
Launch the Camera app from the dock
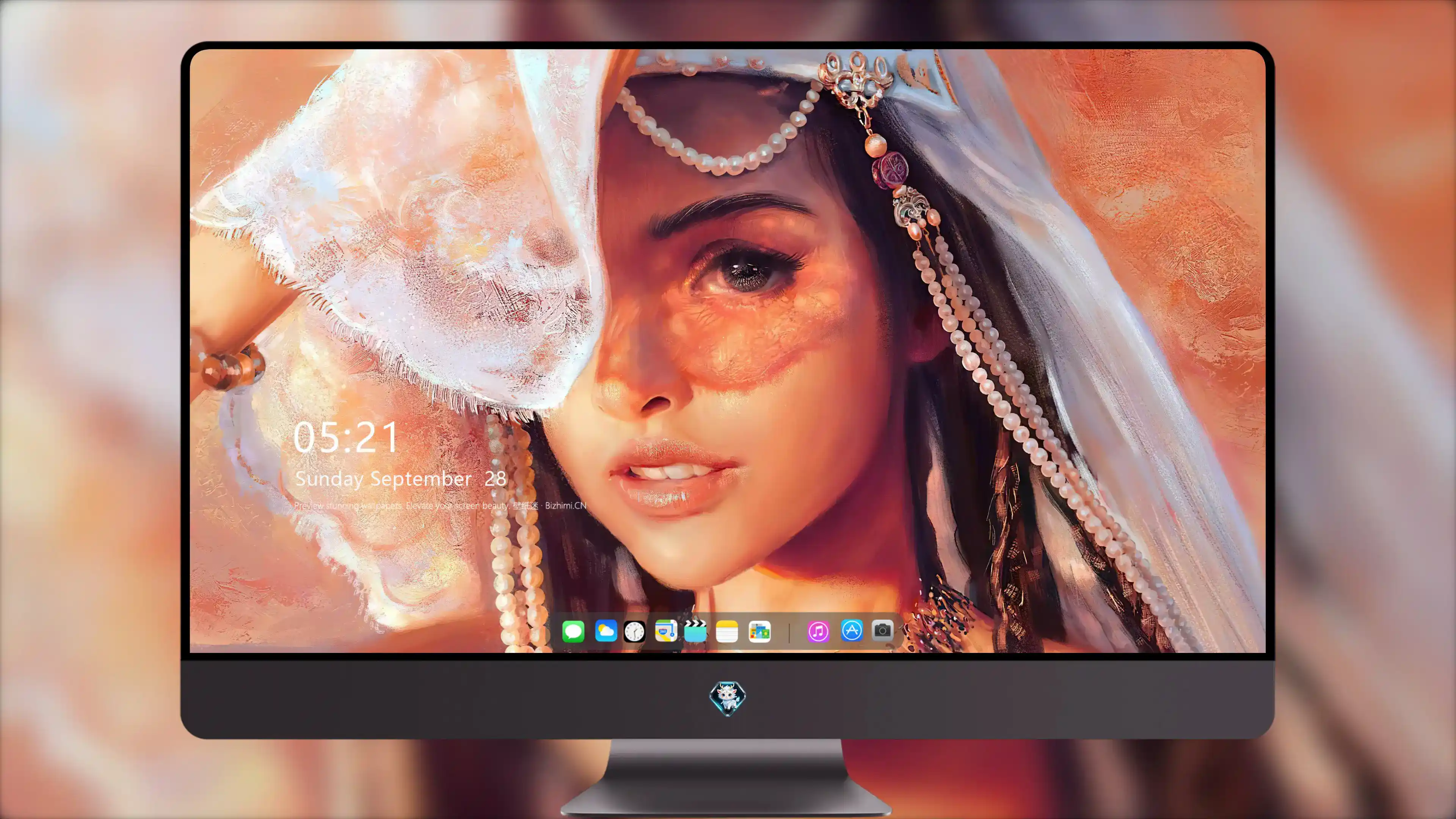pyautogui.click(x=882, y=630)
